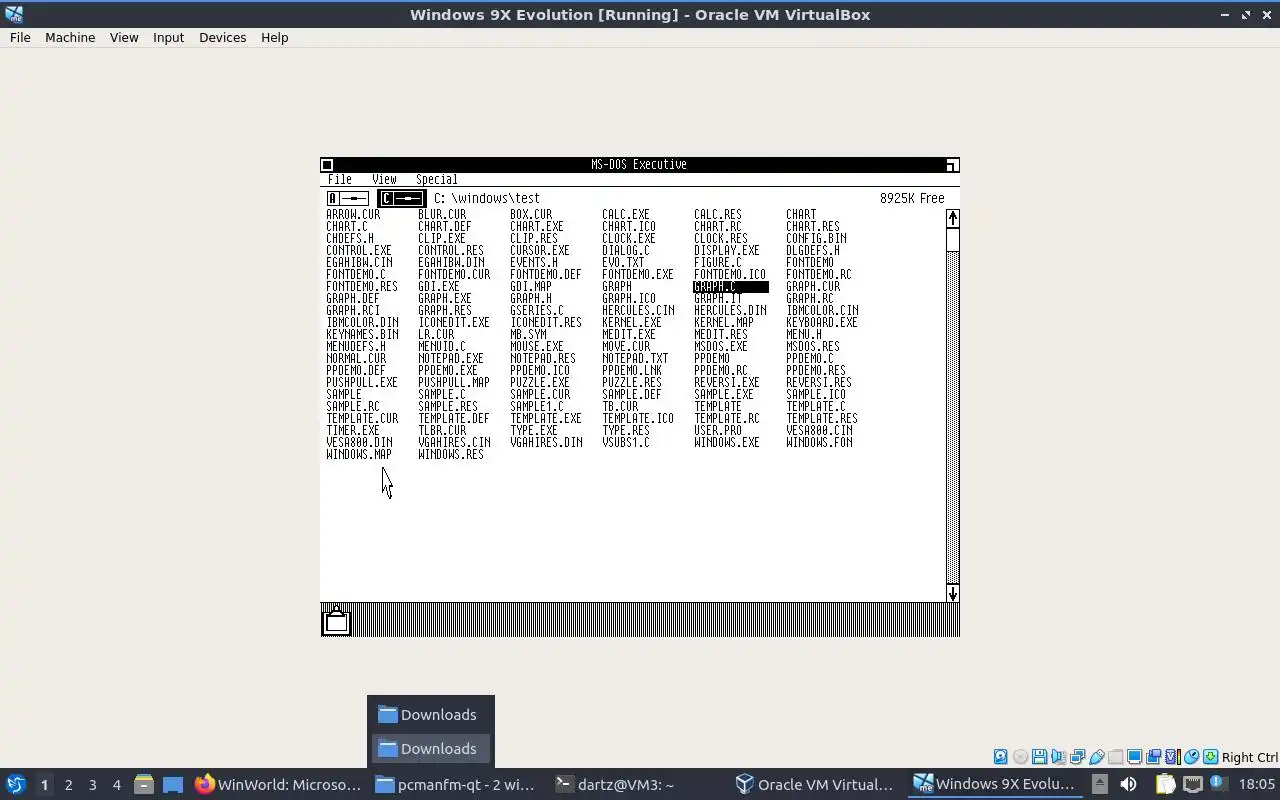
Task: Click VirtualBox CPU execution indicator
Action: click(x=1172, y=757)
